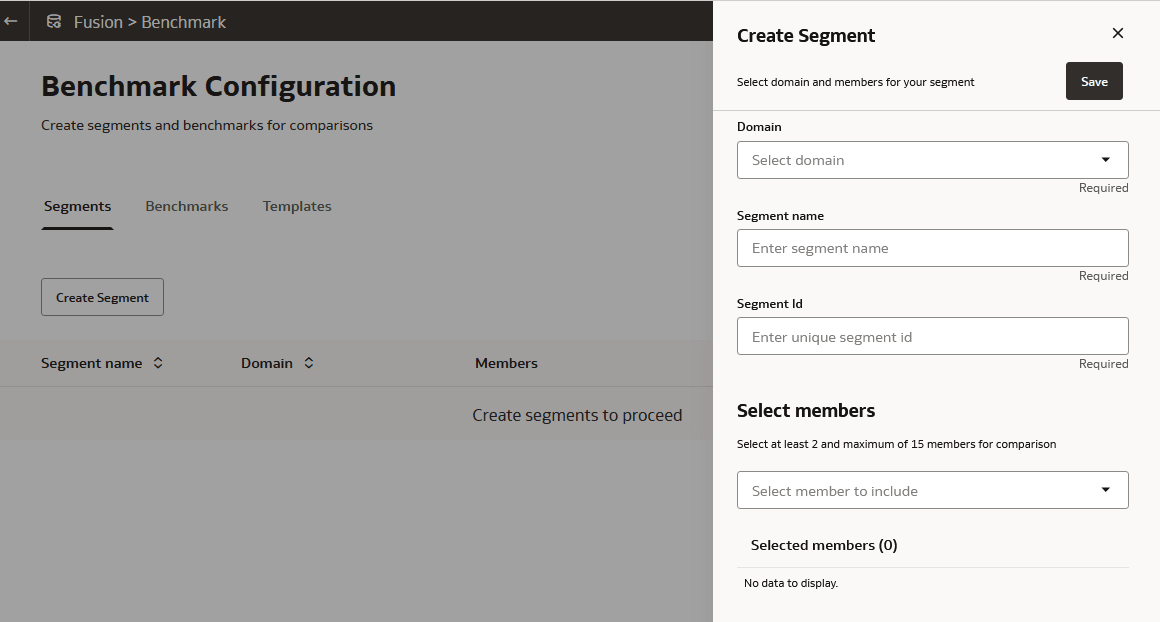
Task: Close the Create Segment panel with the X
Action: coord(1117,33)
